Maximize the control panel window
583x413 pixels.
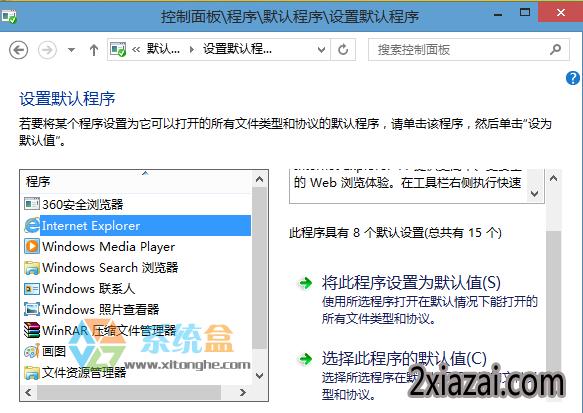click(525, 13)
